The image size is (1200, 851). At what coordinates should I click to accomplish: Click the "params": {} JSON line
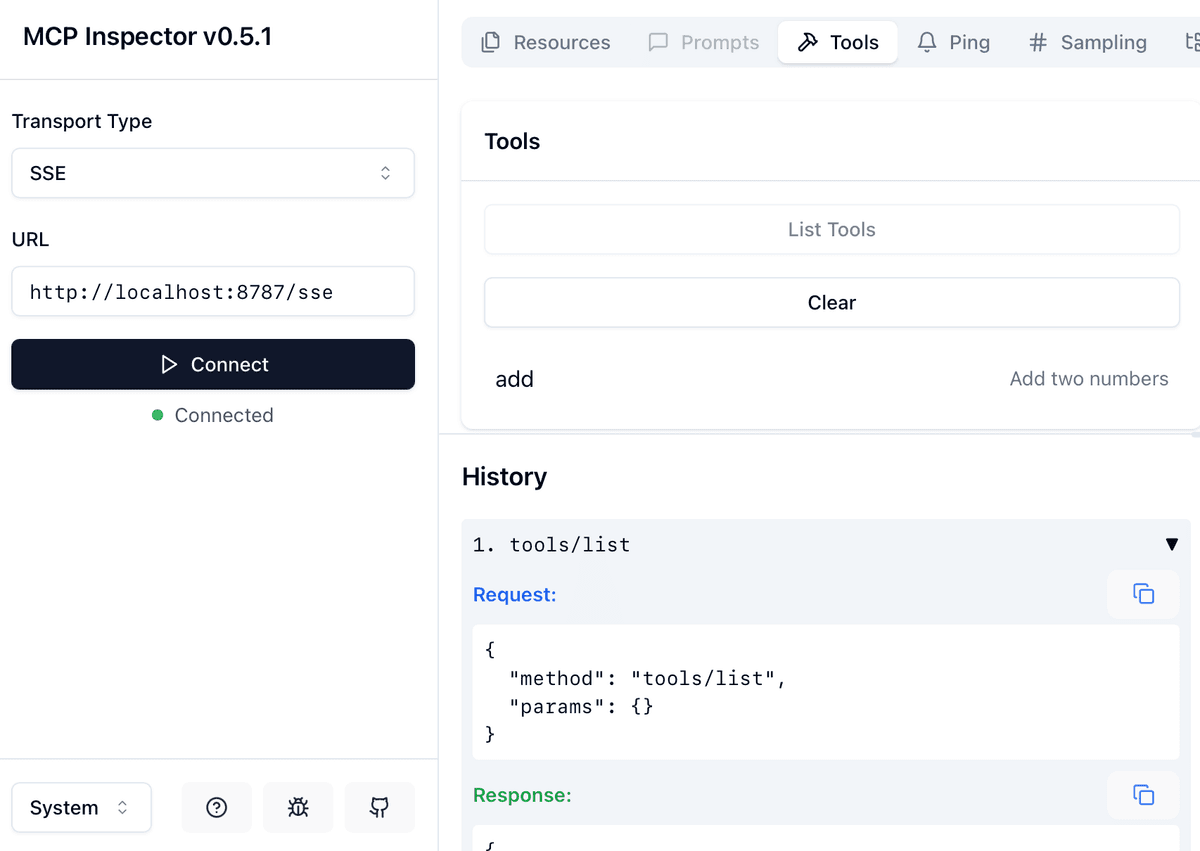click(x=582, y=706)
